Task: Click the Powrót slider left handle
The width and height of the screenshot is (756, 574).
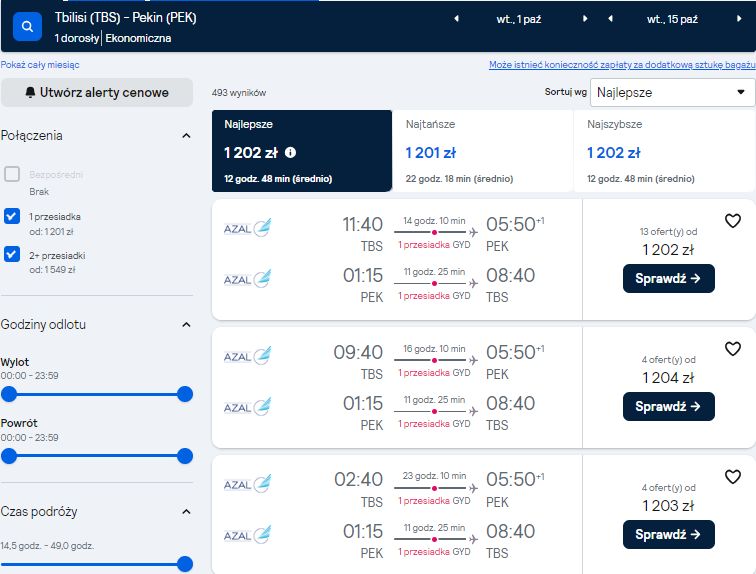Action: coord(9,456)
